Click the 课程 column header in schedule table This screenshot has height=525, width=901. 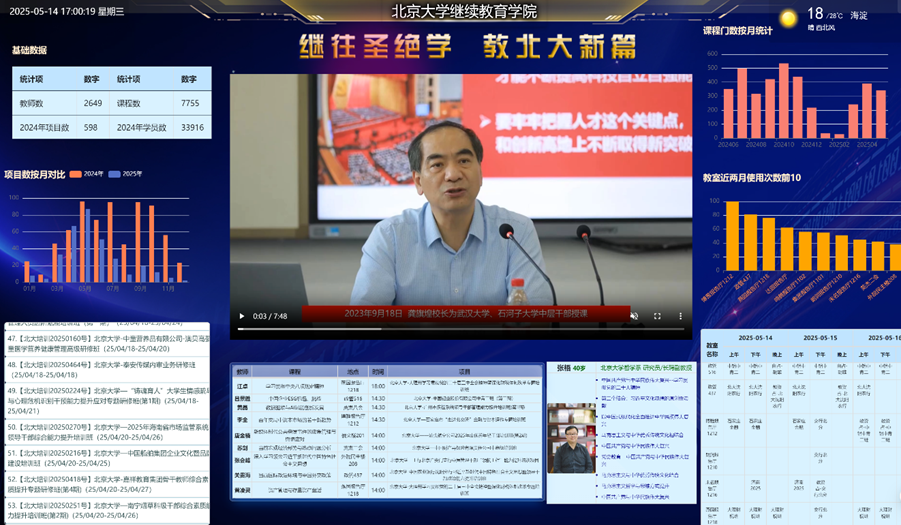point(295,372)
